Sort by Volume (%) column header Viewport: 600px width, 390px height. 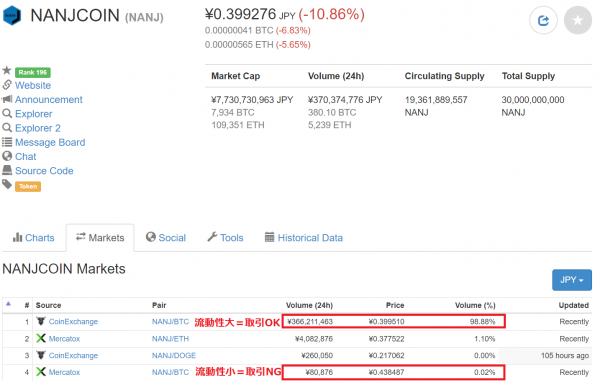coord(475,305)
